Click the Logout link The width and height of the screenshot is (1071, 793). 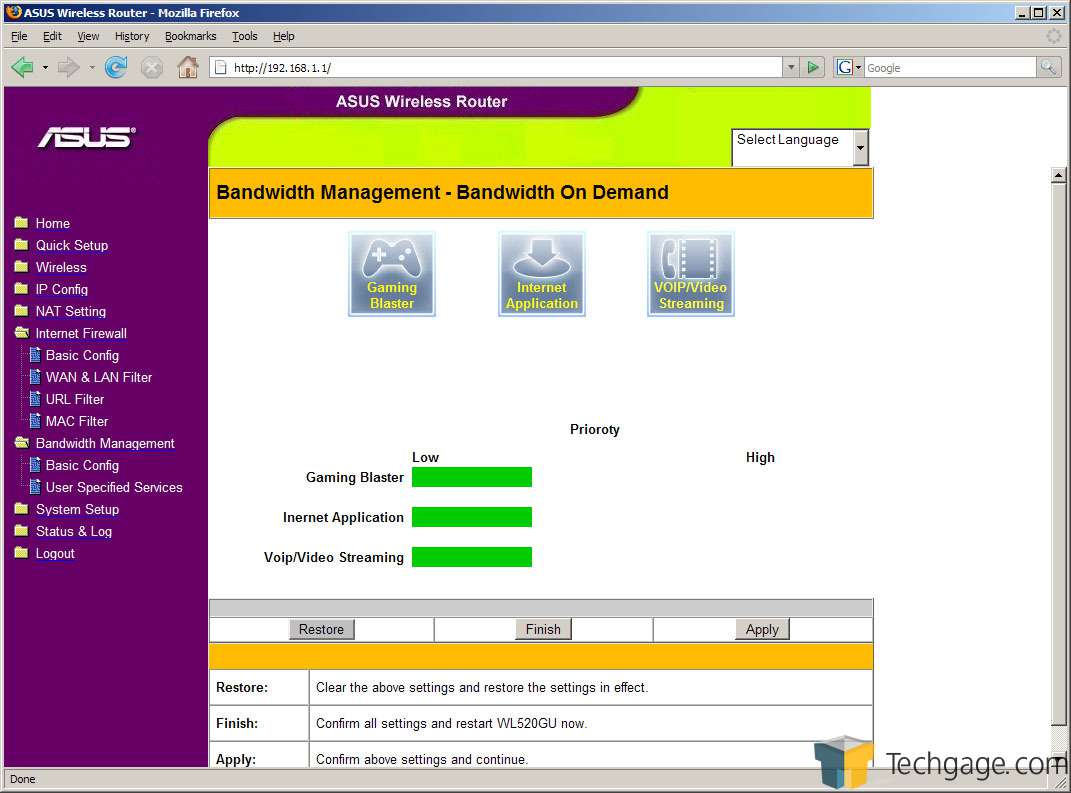point(55,553)
